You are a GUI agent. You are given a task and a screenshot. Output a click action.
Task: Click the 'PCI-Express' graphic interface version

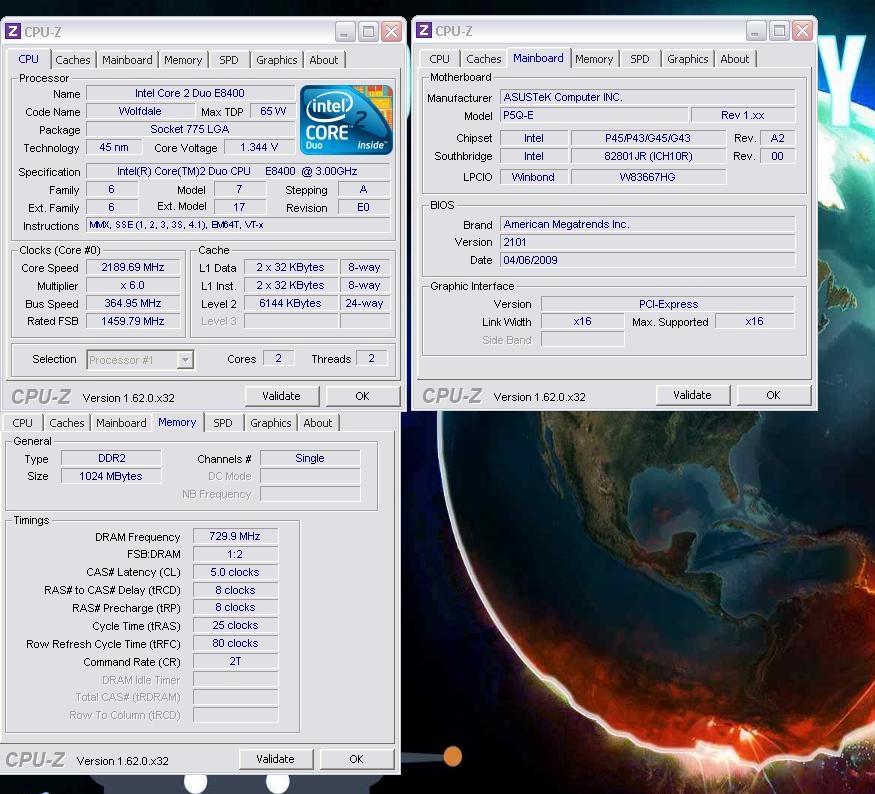tap(668, 304)
